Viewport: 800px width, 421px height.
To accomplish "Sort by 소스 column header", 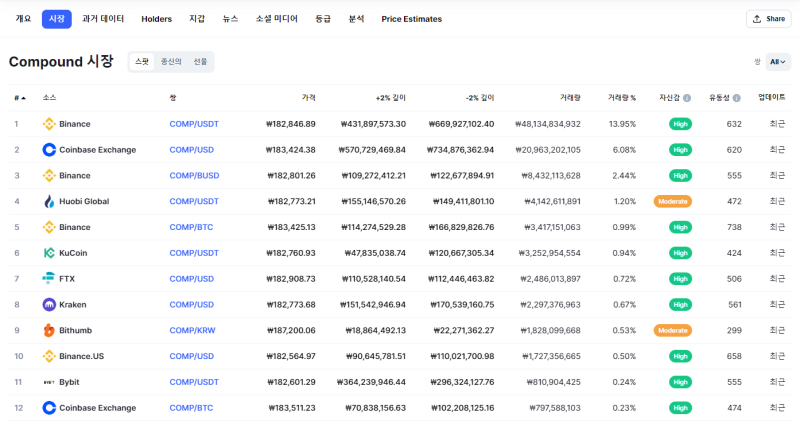I will point(49,98).
